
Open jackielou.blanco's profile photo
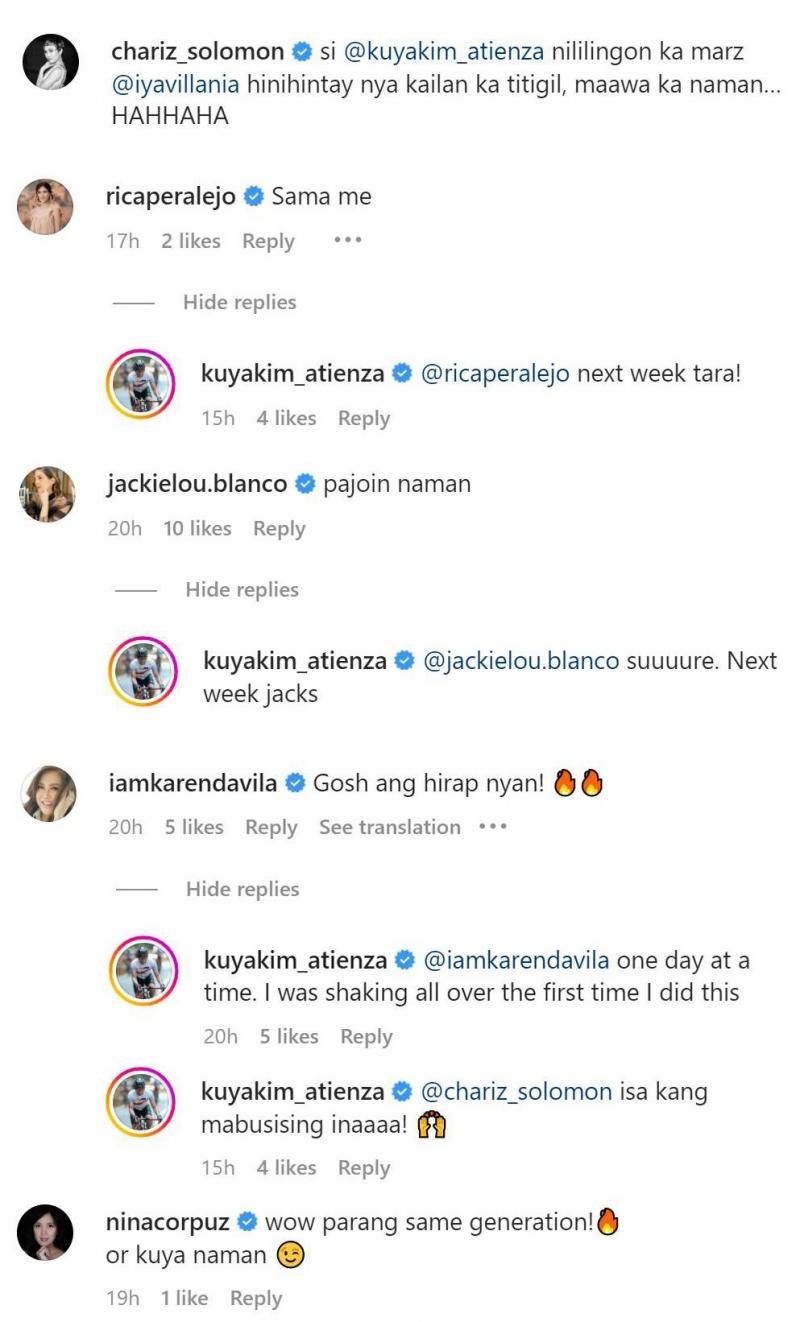click(x=47, y=494)
